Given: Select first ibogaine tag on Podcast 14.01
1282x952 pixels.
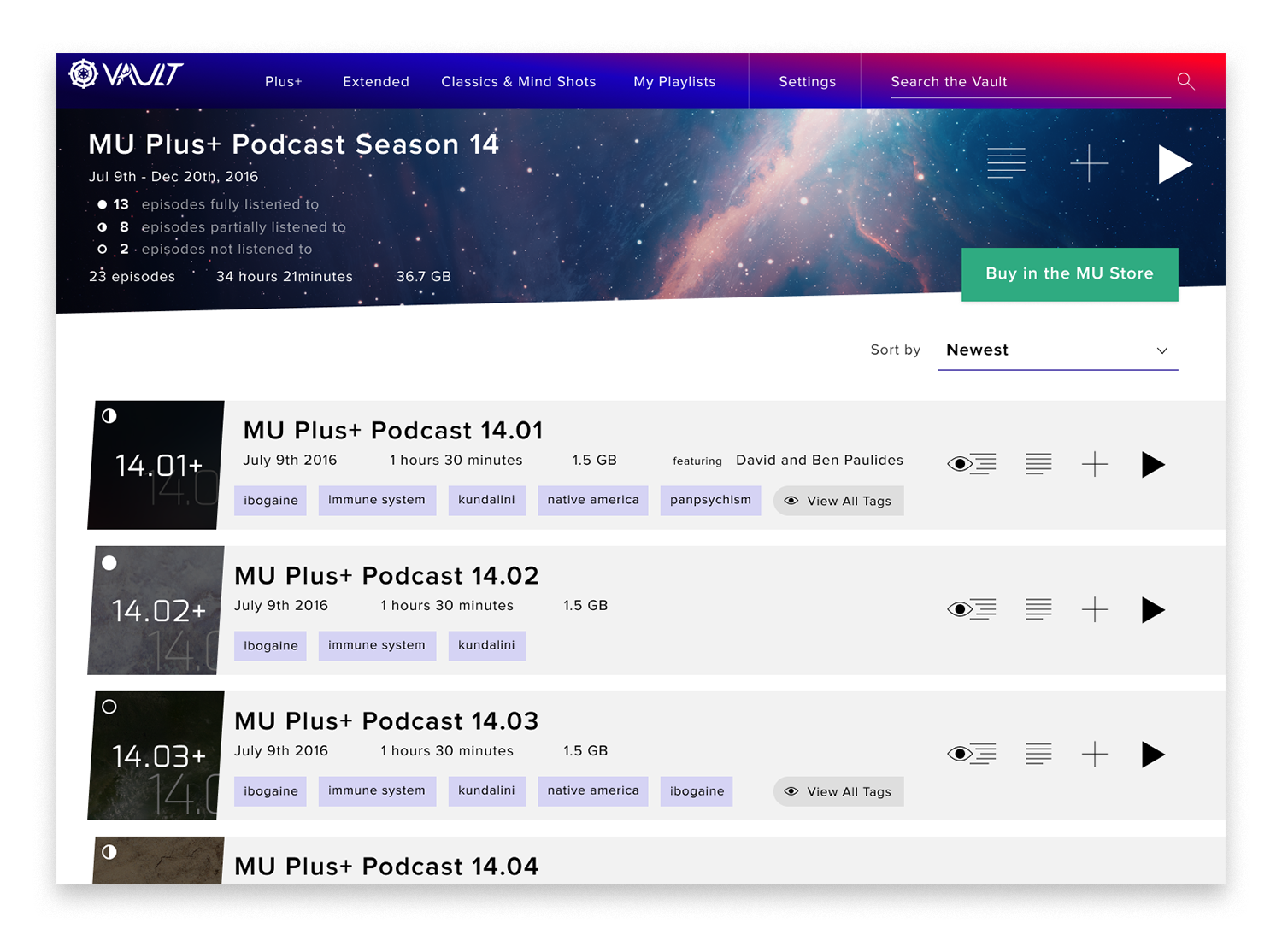Looking at the screenshot, I should pyautogui.click(x=271, y=500).
